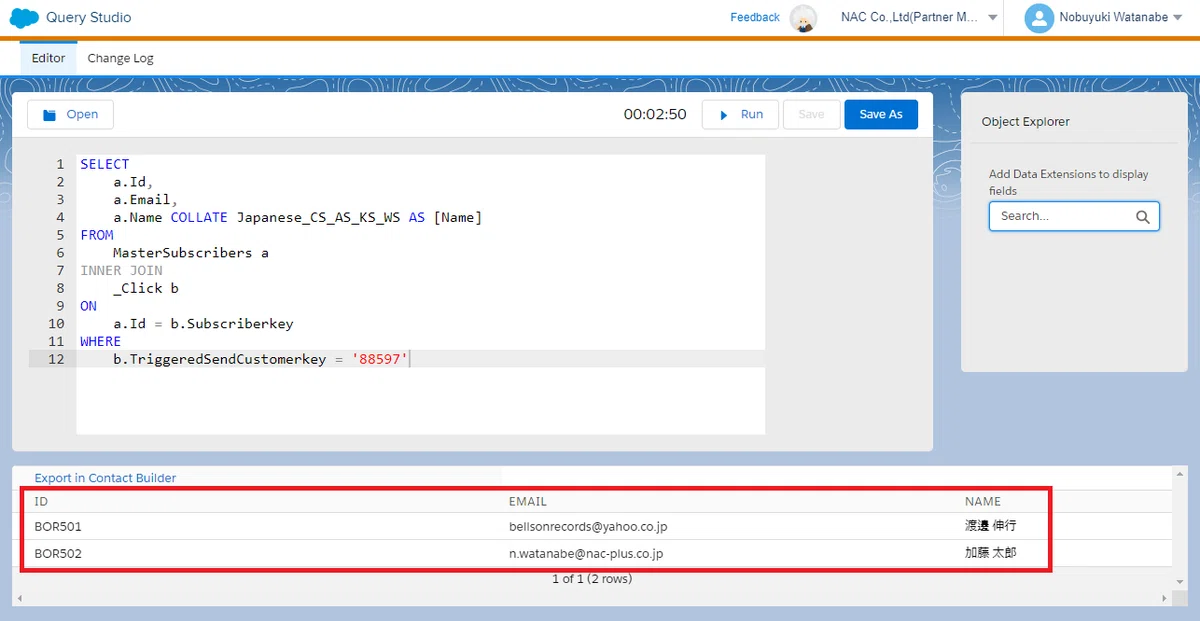Expand the NAC Co.,Ltd business unit dropdown
Viewport: 1200px width, 621px height.
tap(993, 18)
